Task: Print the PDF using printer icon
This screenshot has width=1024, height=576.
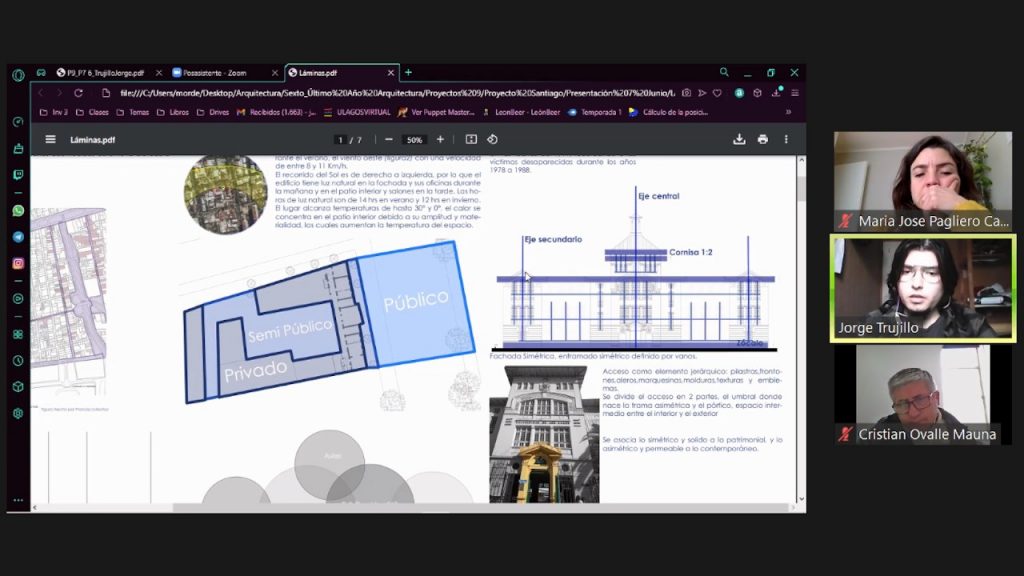Action: click(763, 139)
